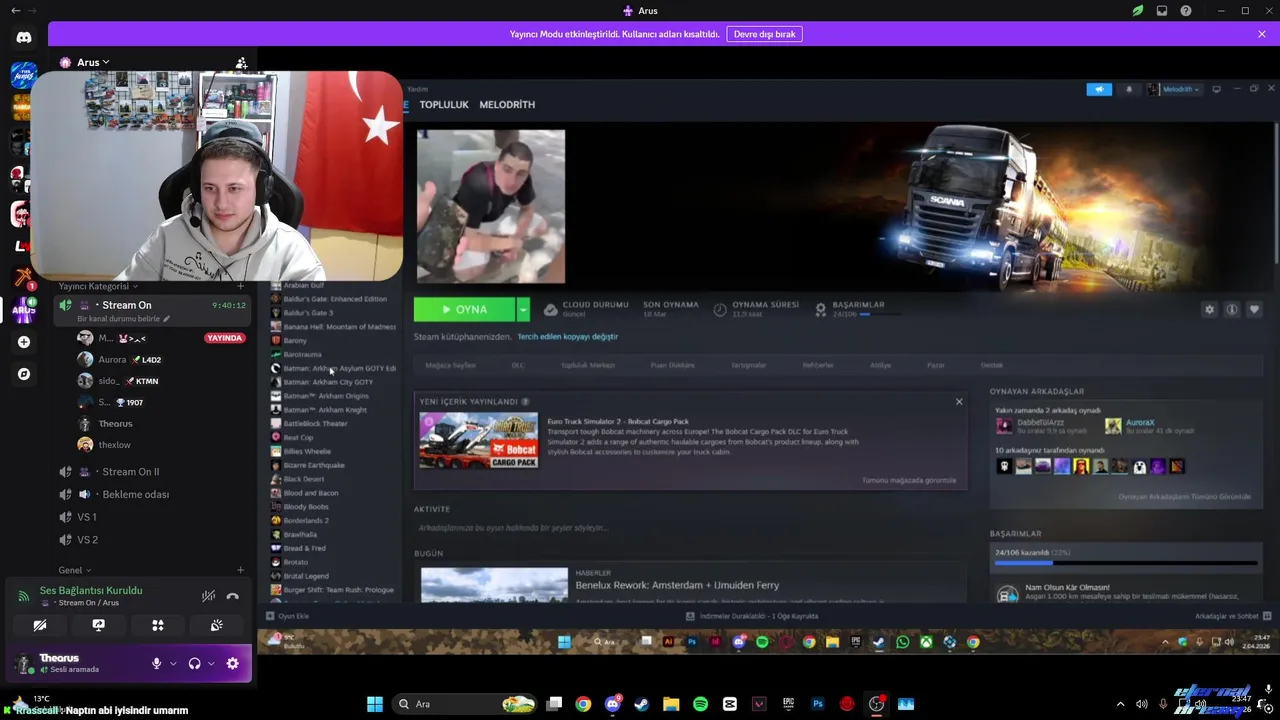1280x720 pixels.
Task: Click user thexlow in voice list
Action: [x=114, y=445]
